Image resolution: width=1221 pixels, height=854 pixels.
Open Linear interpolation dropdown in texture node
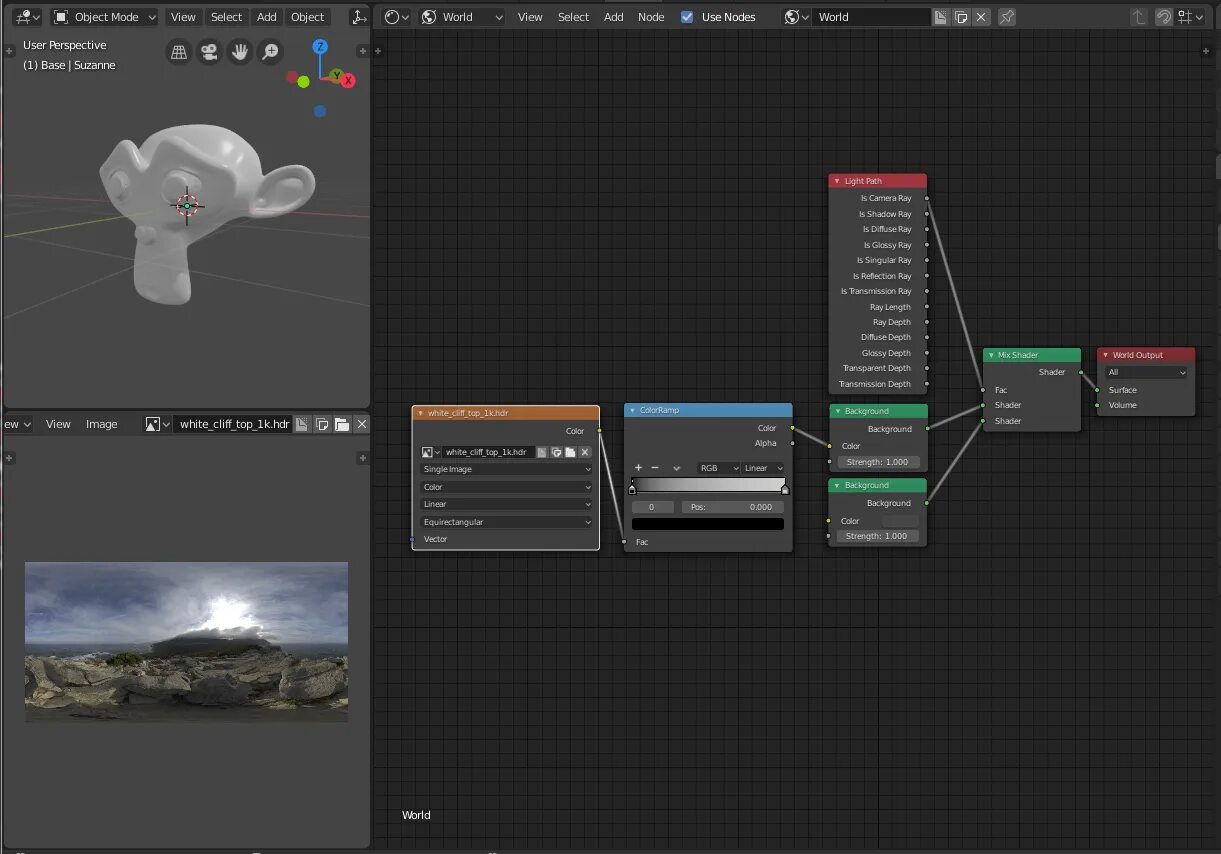click(507, 504)
